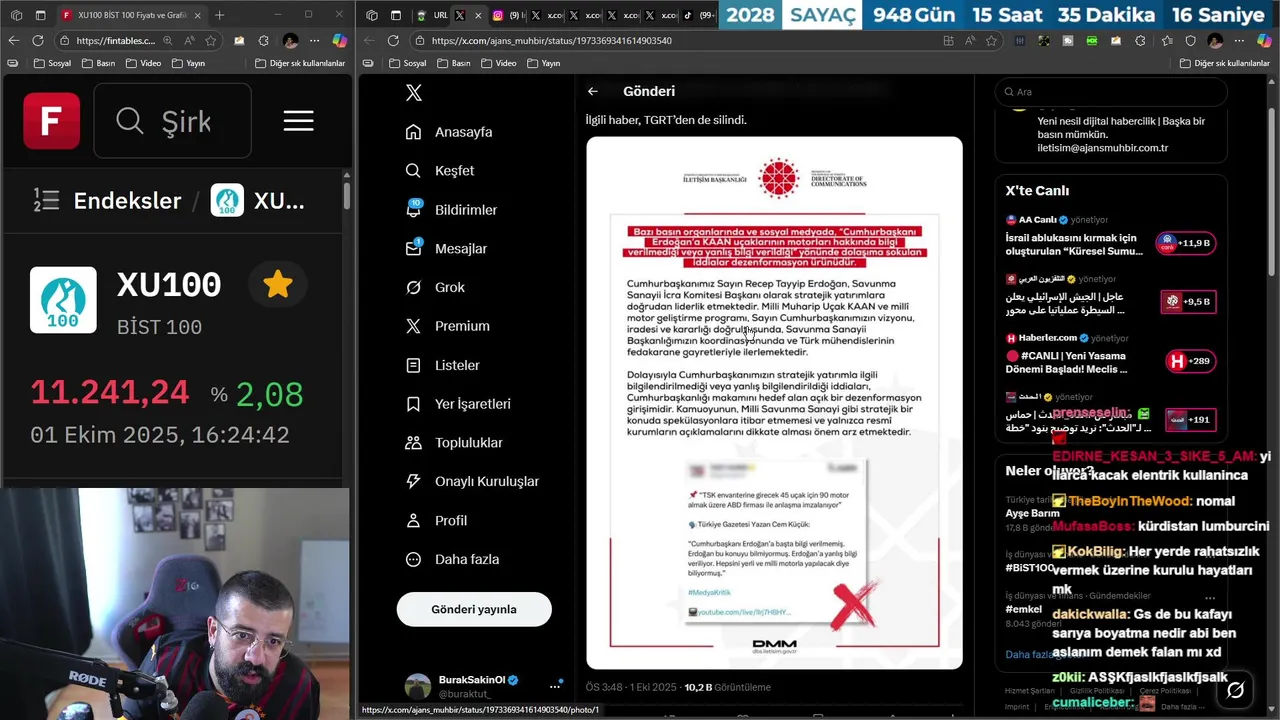Open Anasayfa in the X sidebar
The width and height of the screenshot is (1280, 720).
[x=450, y=132]
